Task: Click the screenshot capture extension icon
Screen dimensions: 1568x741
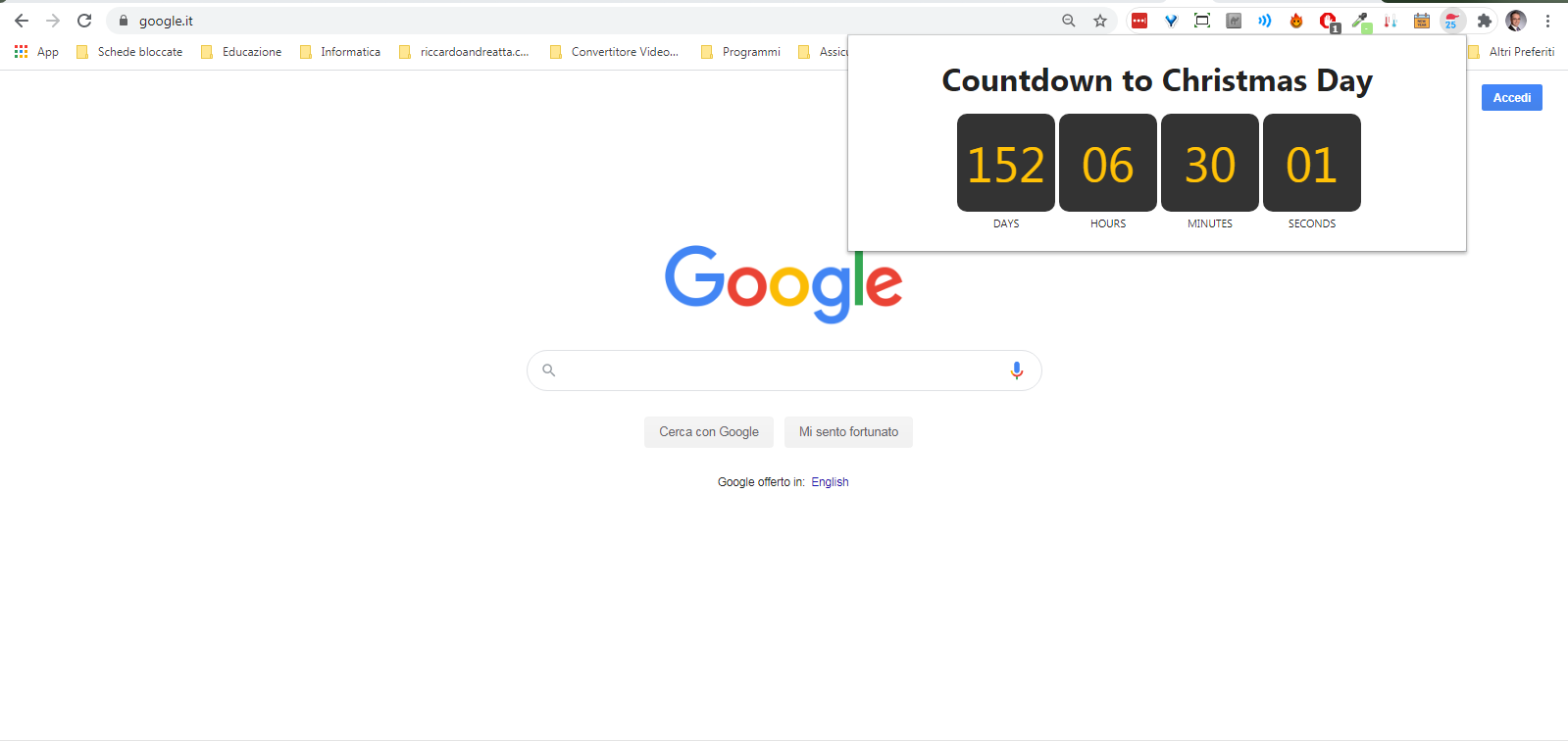Action: [x=1202, y=21]
